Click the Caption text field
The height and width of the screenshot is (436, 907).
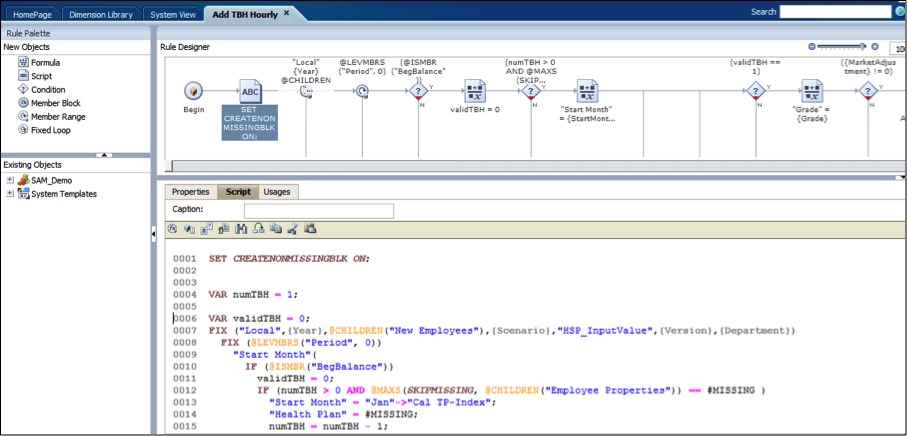tap(319, 211)
